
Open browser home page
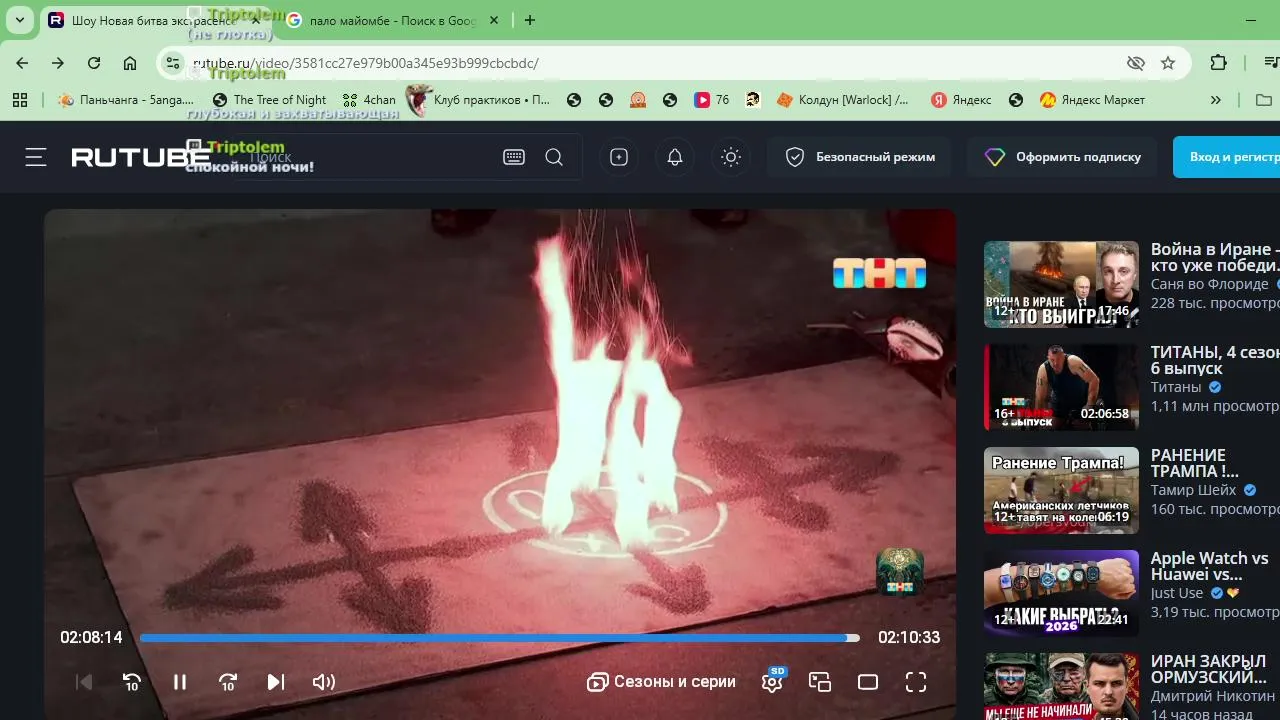130,63
